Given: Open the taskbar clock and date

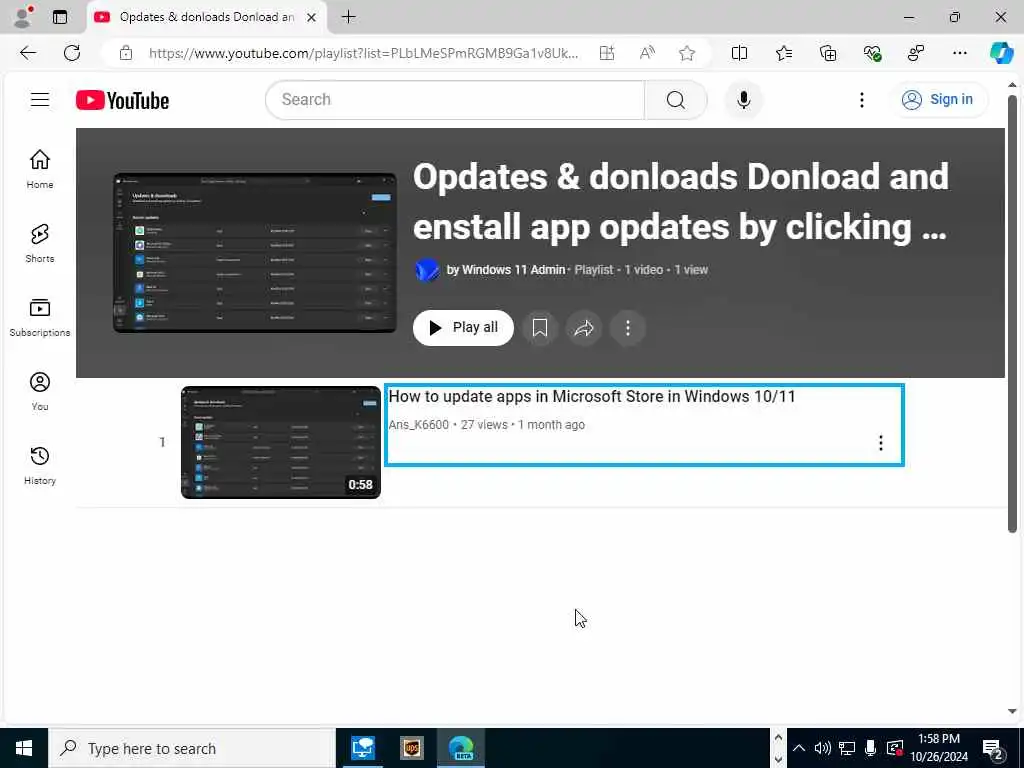Looking at the screenshot, I should (939, 748).
